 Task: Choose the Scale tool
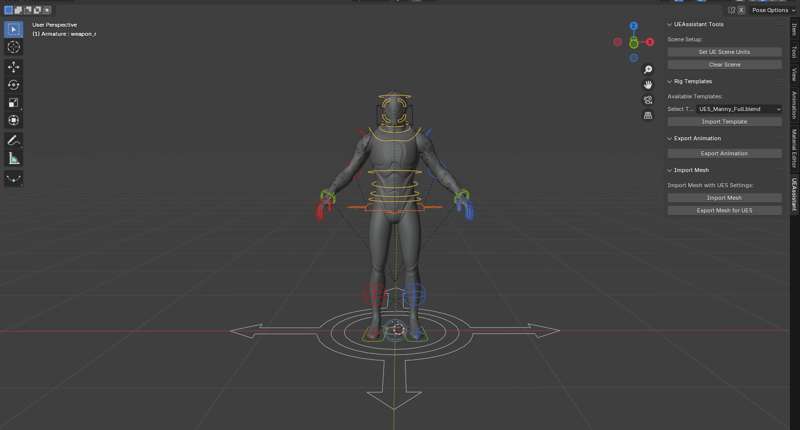(x=14, y=102)
